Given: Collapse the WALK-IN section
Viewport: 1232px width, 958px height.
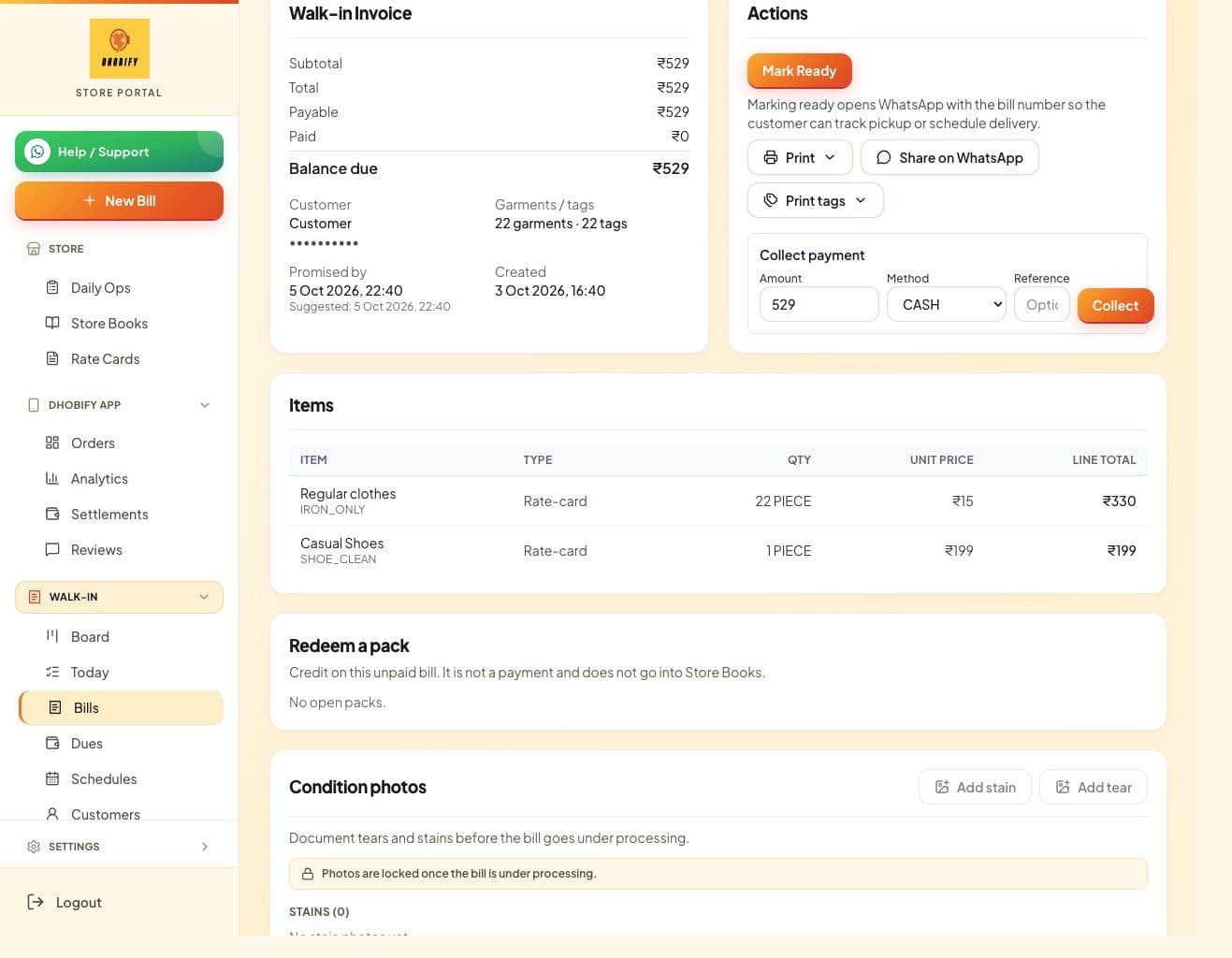Looking at the screenshot, I should point(204,597).
